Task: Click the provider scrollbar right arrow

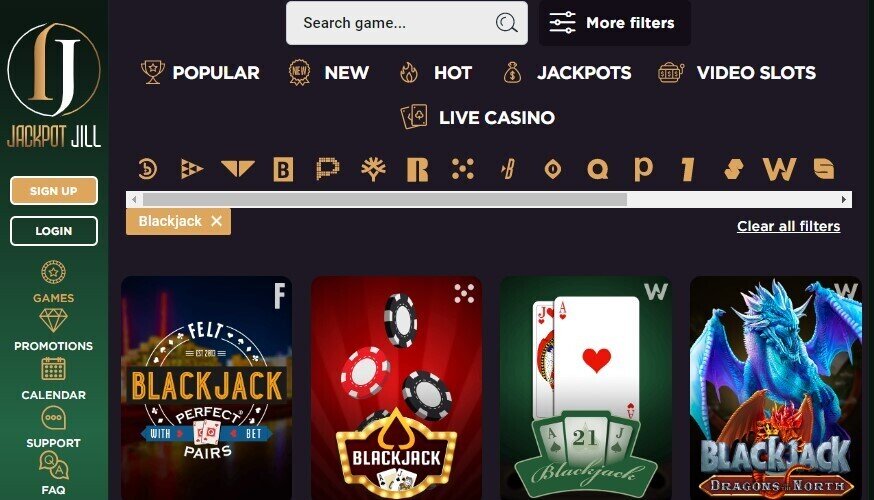Action: [x=844, y=199]
